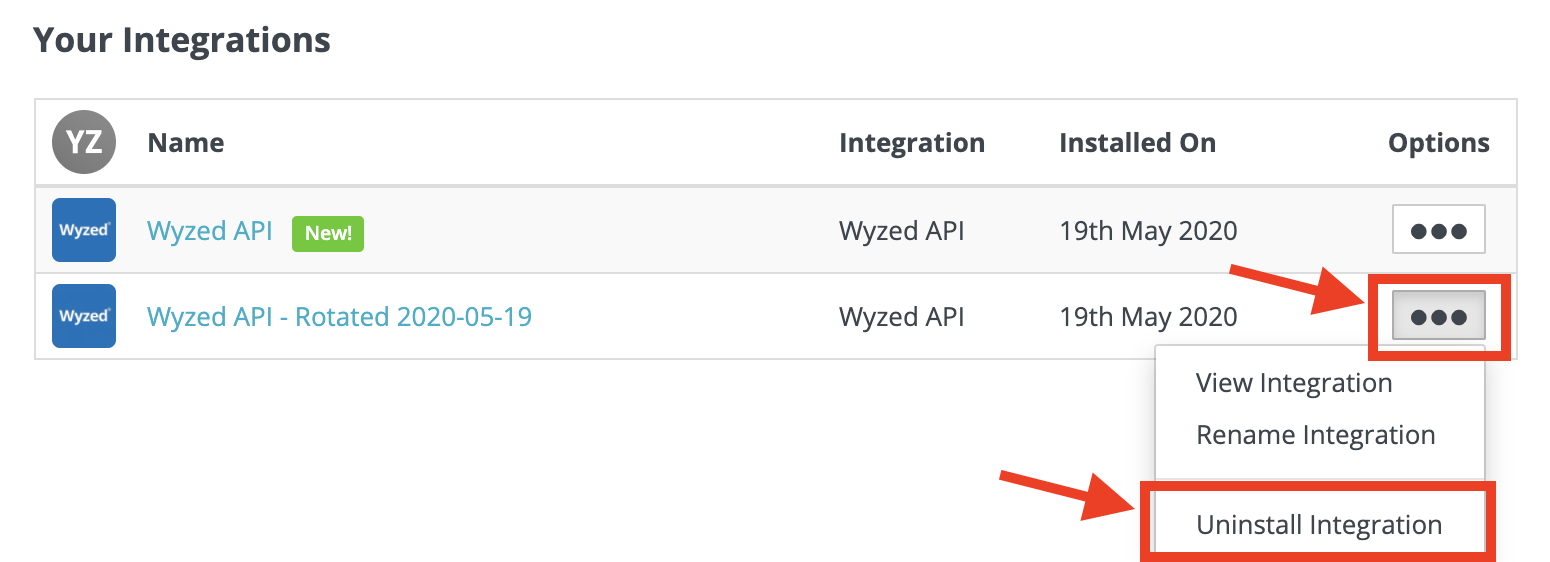Click the green New! badge
Screen dimensions: 1550x562
pyautogui.click(x=328, y=232)
